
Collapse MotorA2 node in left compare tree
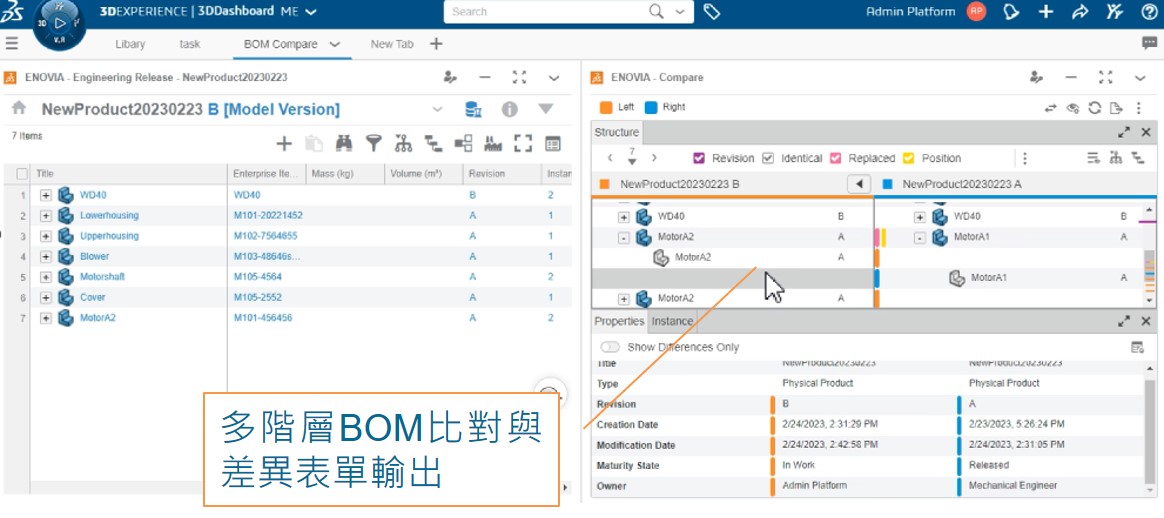[624, 237]
